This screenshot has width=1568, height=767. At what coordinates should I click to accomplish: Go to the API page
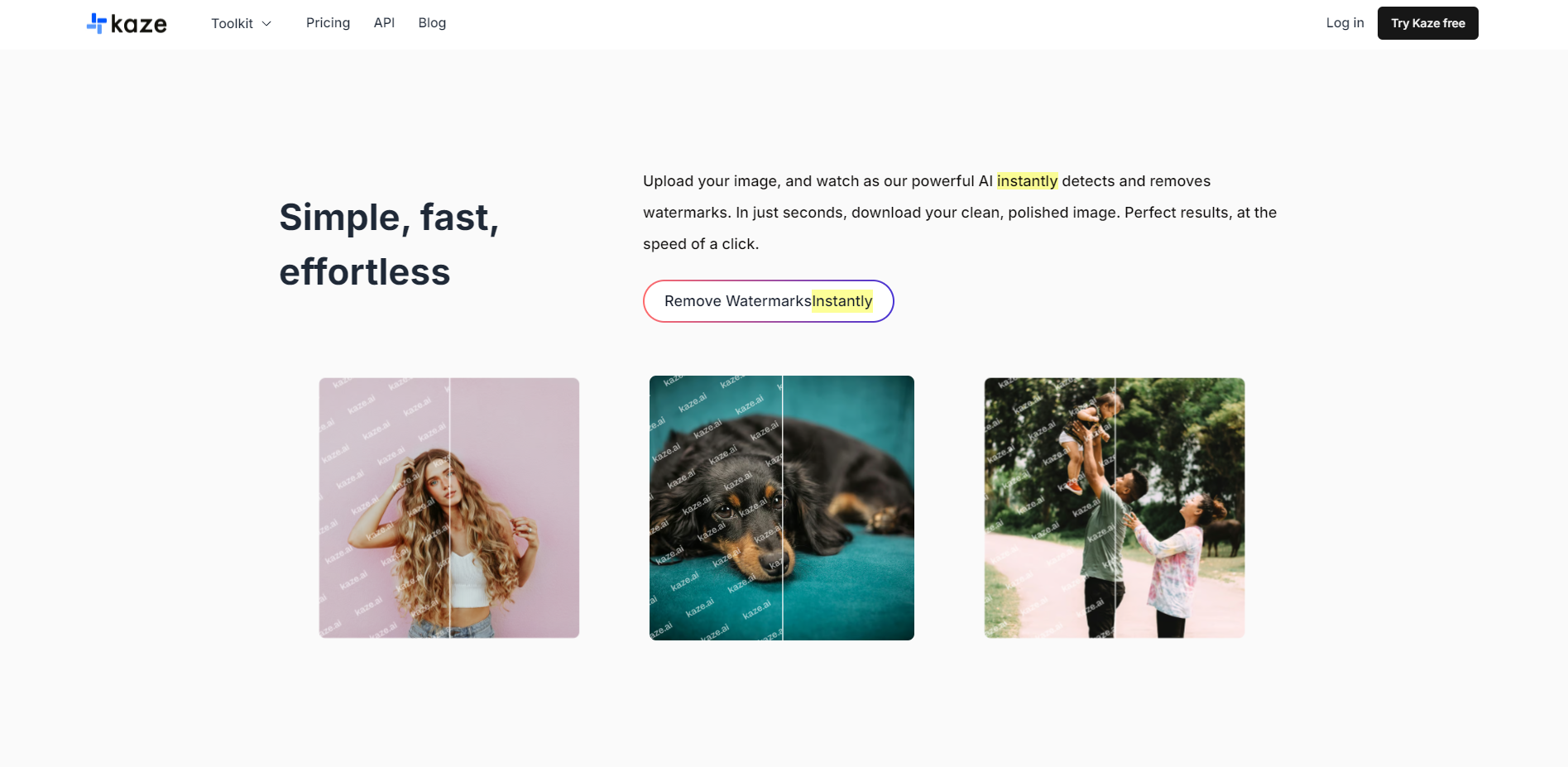tap(384, 23)
